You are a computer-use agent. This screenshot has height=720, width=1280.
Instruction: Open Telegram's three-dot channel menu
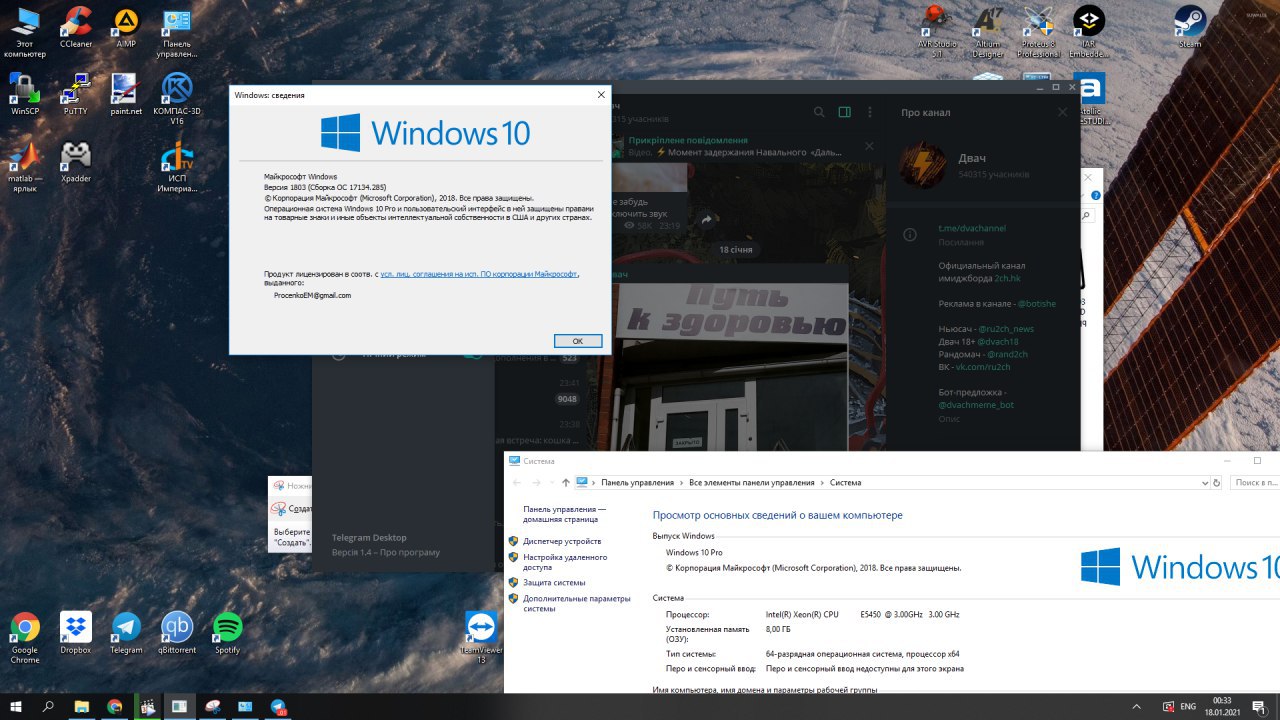(869, 112)
